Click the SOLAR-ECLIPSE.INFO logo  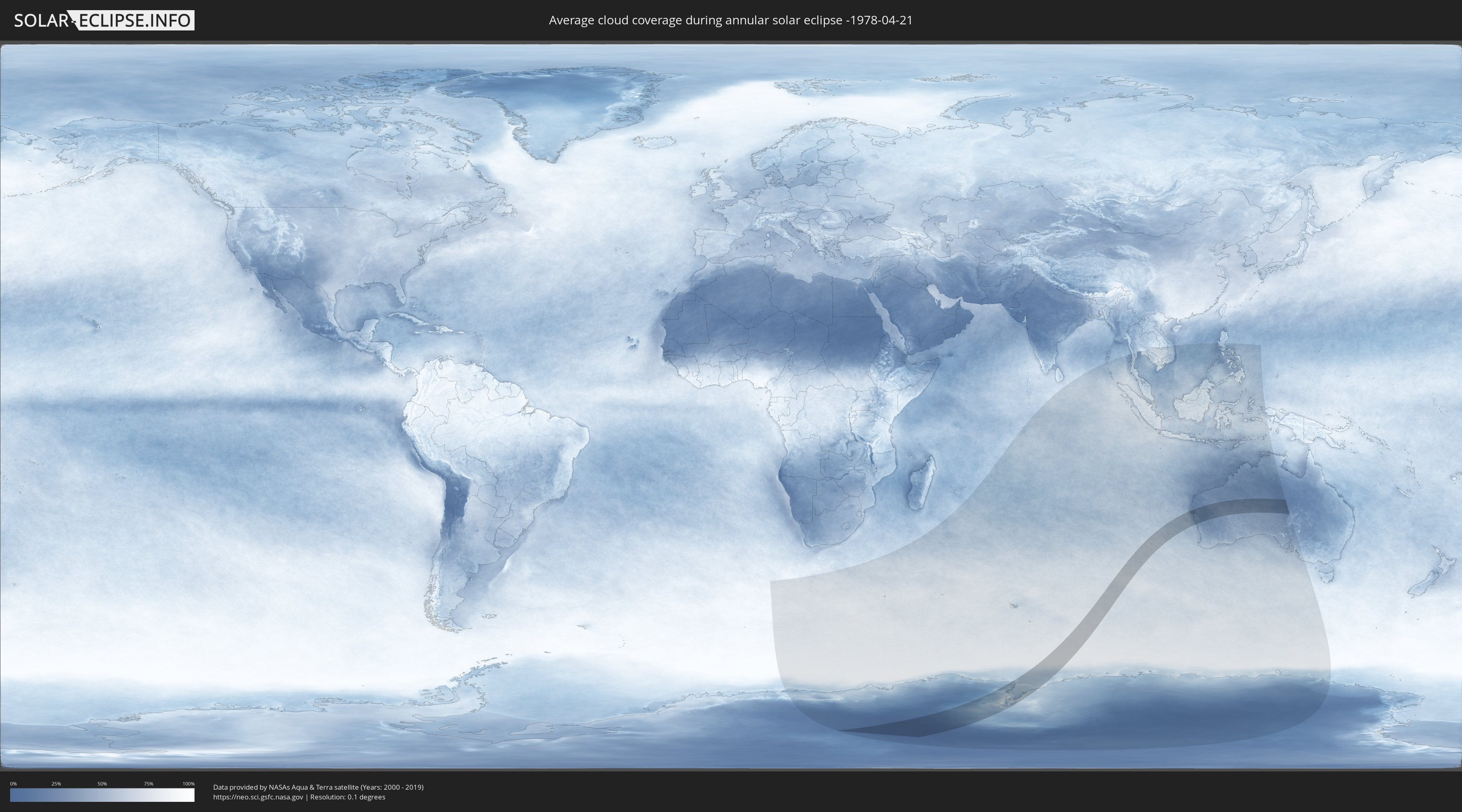click(104, 20)
